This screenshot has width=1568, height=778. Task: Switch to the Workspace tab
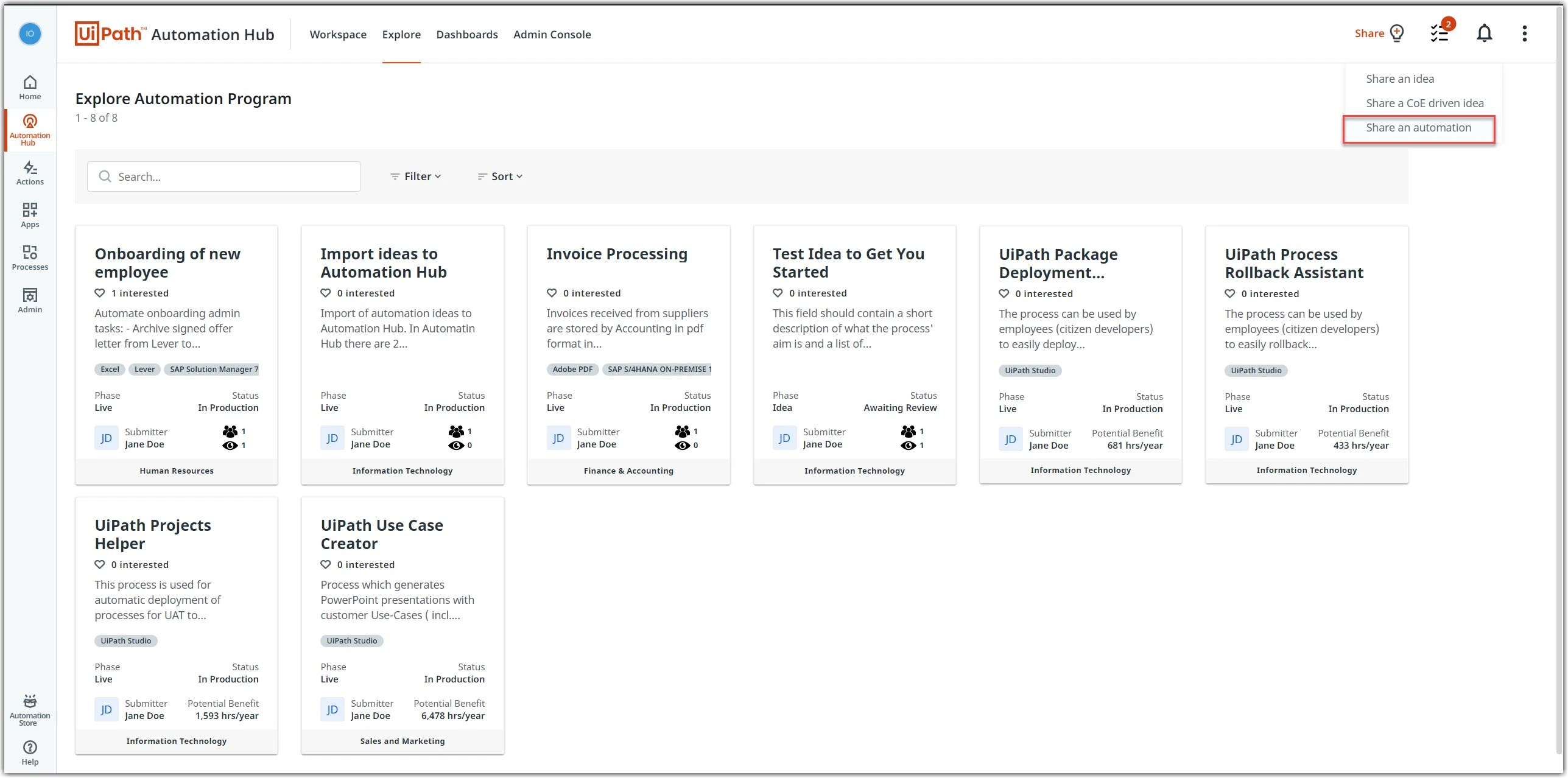pyautogui.click(x=338, y=35)
